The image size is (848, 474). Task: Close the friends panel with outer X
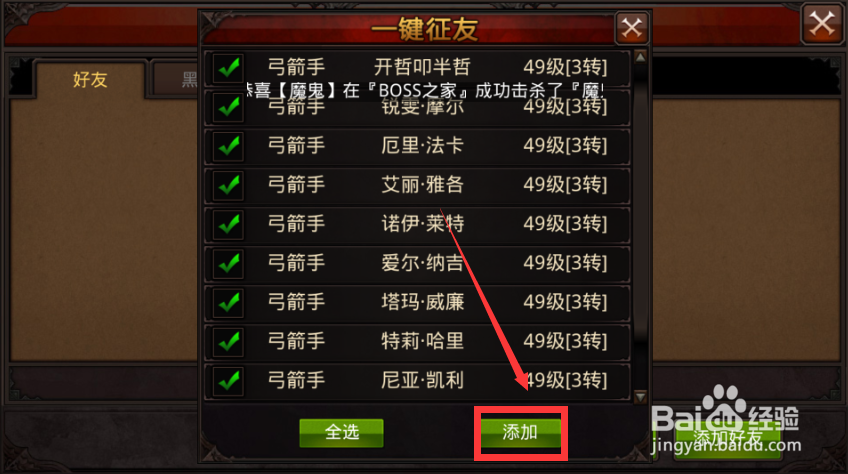822,23
